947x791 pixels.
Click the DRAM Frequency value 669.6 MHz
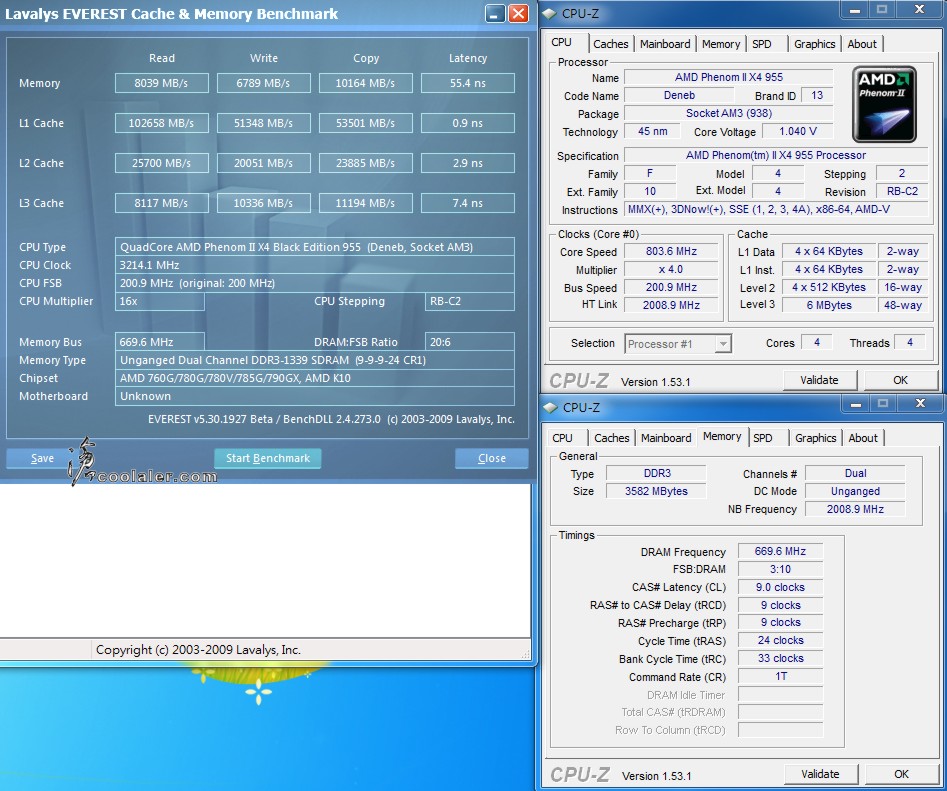tap(780, 551)
